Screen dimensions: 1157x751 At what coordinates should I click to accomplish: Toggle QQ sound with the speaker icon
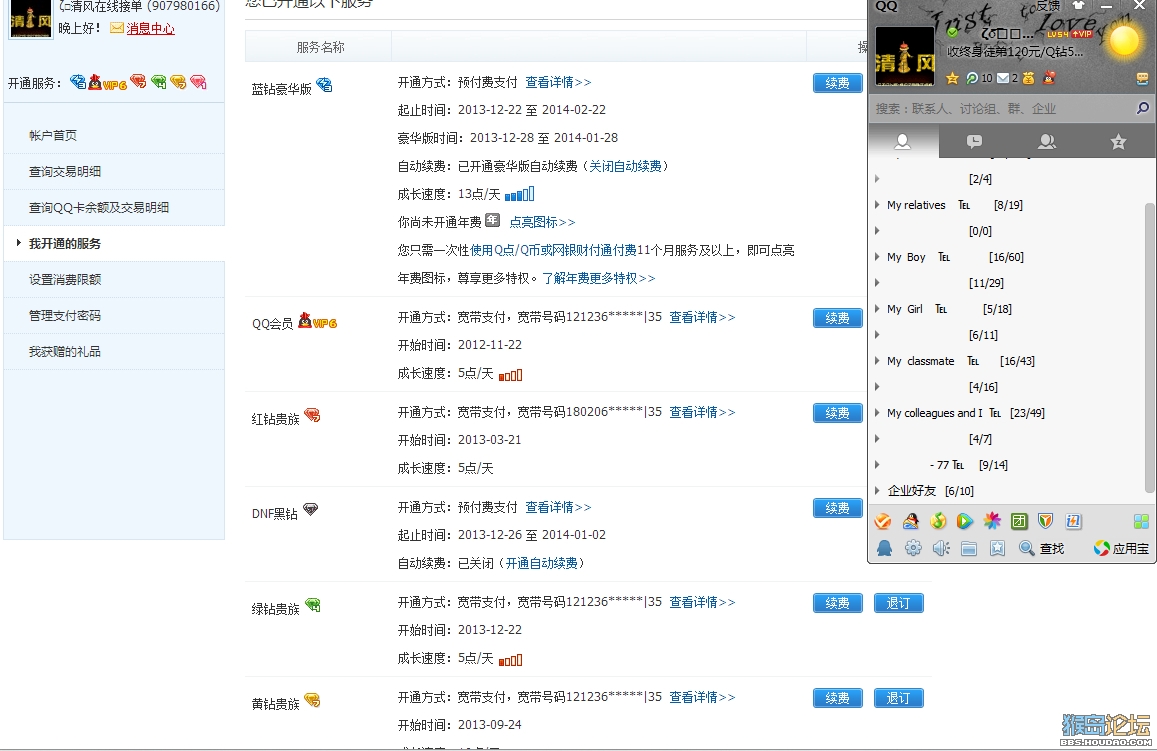click(x=941, y=548)
